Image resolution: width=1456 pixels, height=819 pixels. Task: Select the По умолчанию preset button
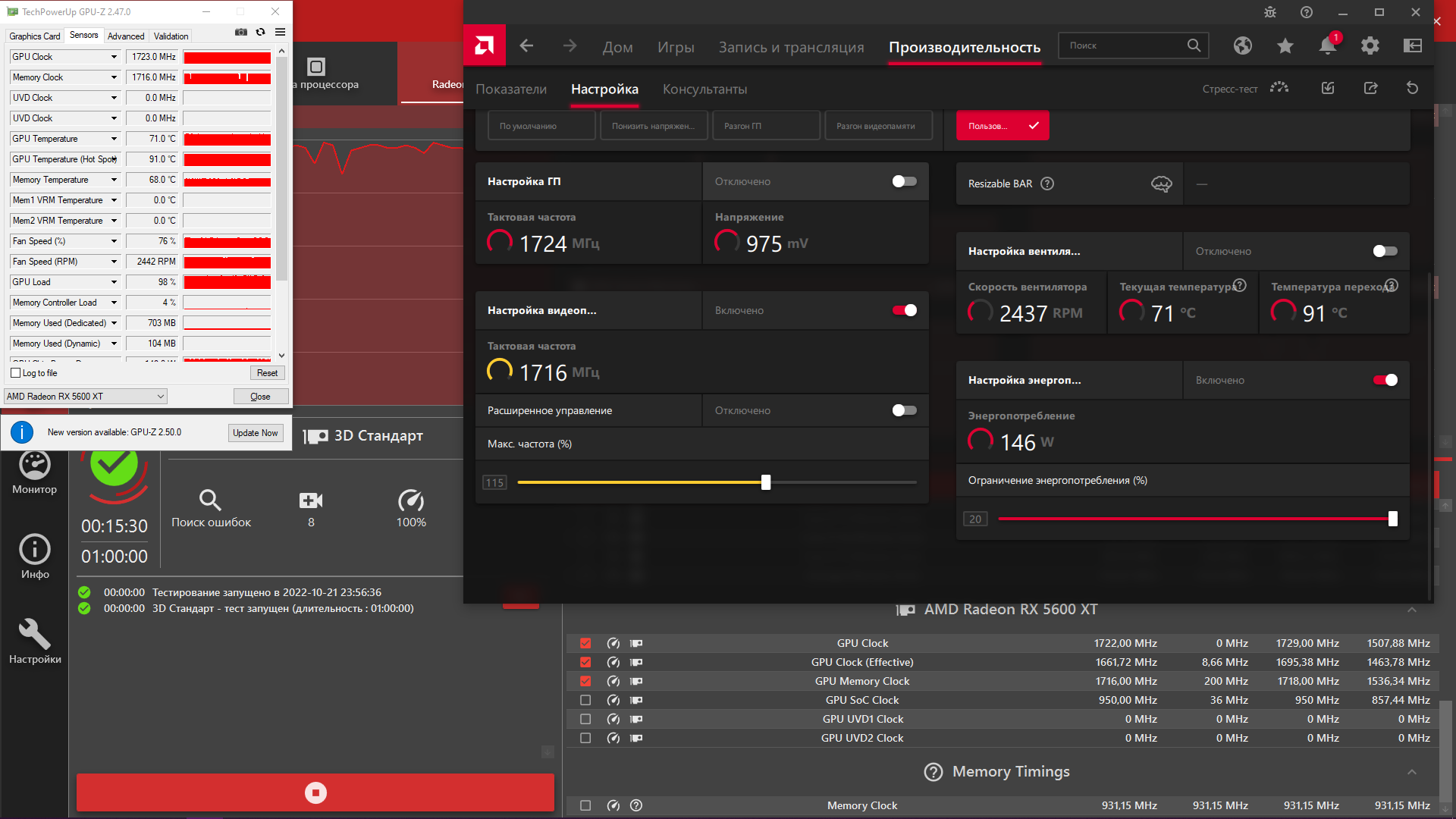541,126
